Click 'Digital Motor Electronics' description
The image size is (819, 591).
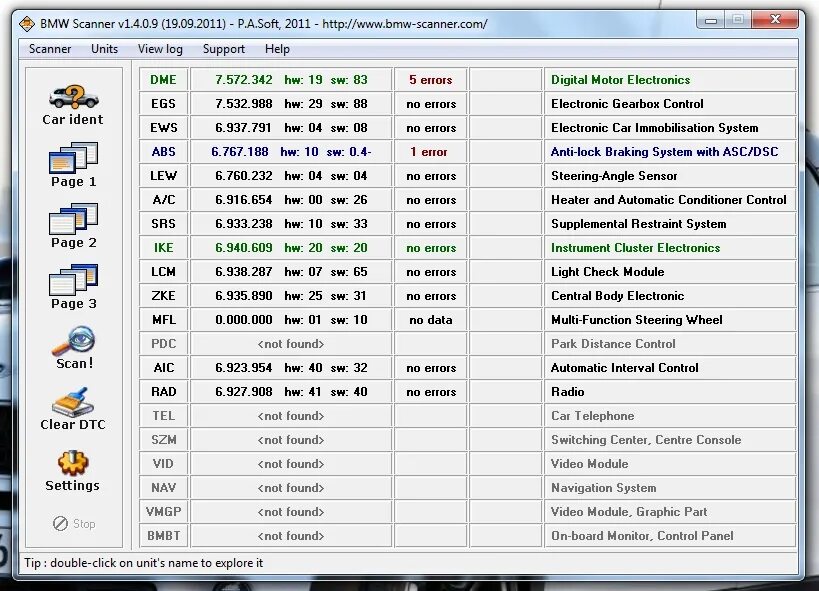pos(621,79)
